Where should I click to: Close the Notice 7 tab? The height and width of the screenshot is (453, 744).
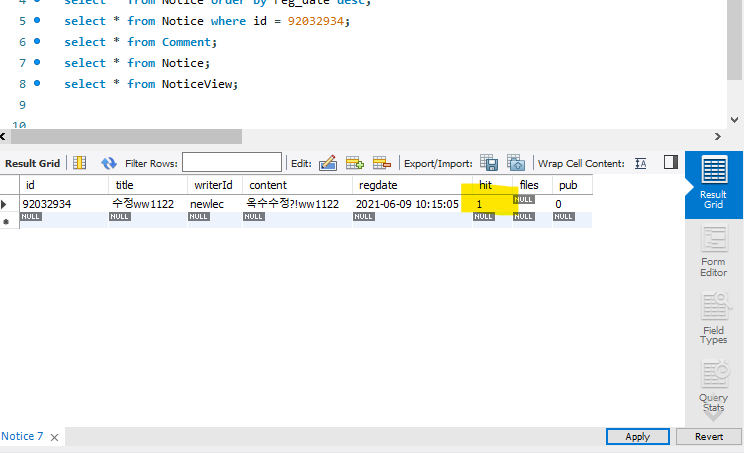click(x=55, y=437)
